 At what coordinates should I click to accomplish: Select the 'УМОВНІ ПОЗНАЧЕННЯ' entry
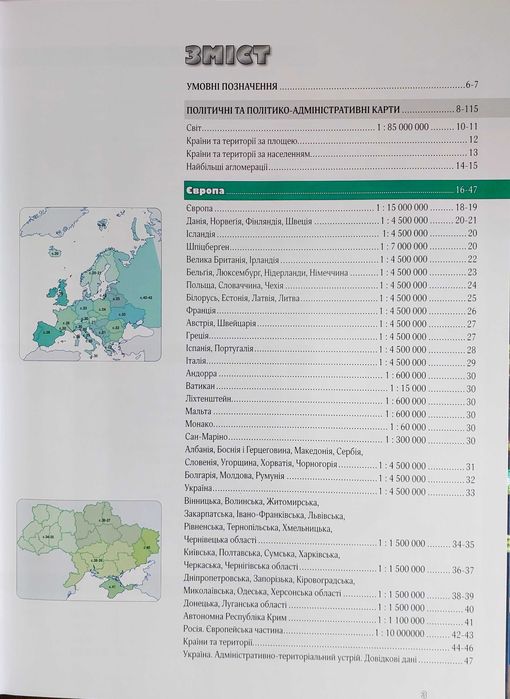click(332, 86)
